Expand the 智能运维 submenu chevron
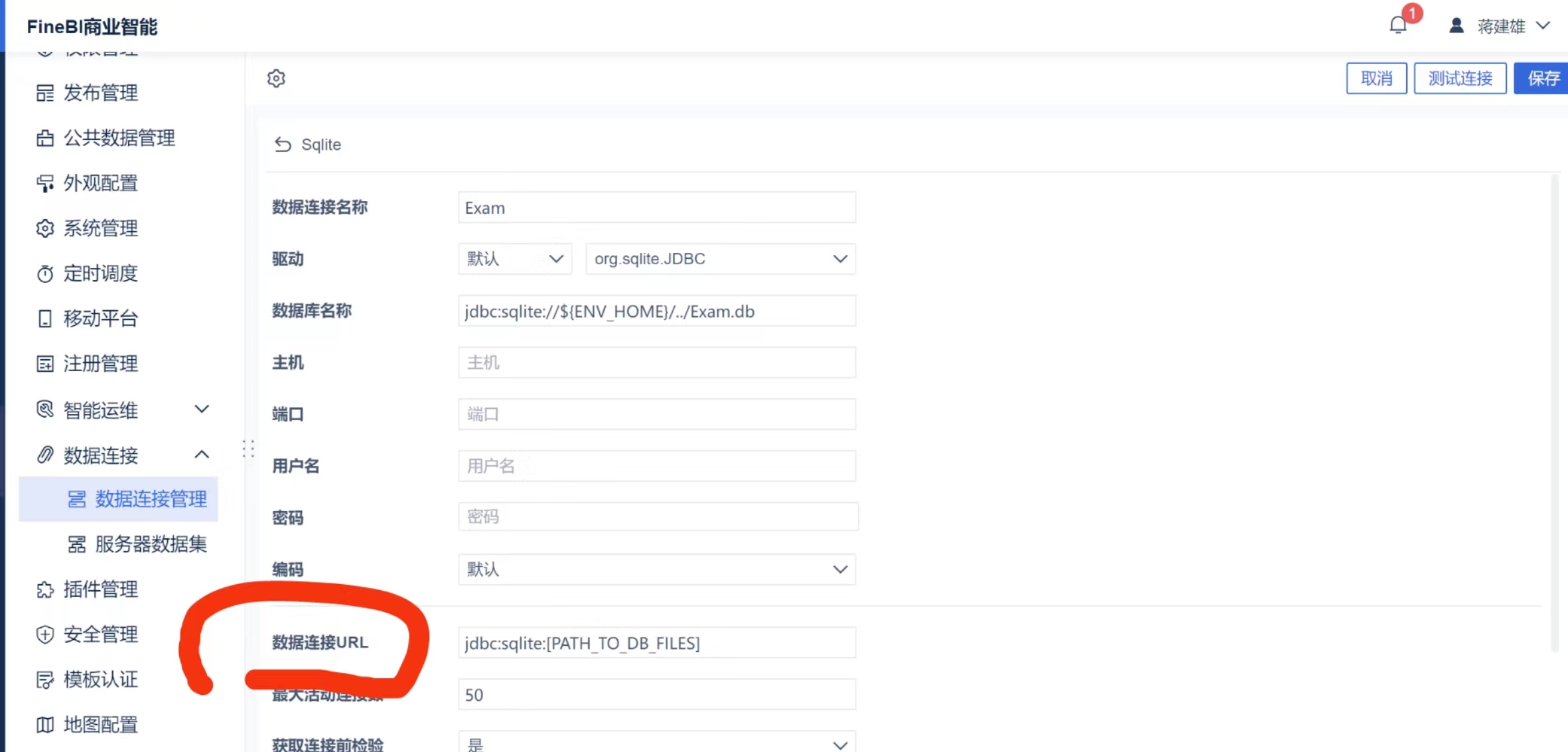 point(202,409)
